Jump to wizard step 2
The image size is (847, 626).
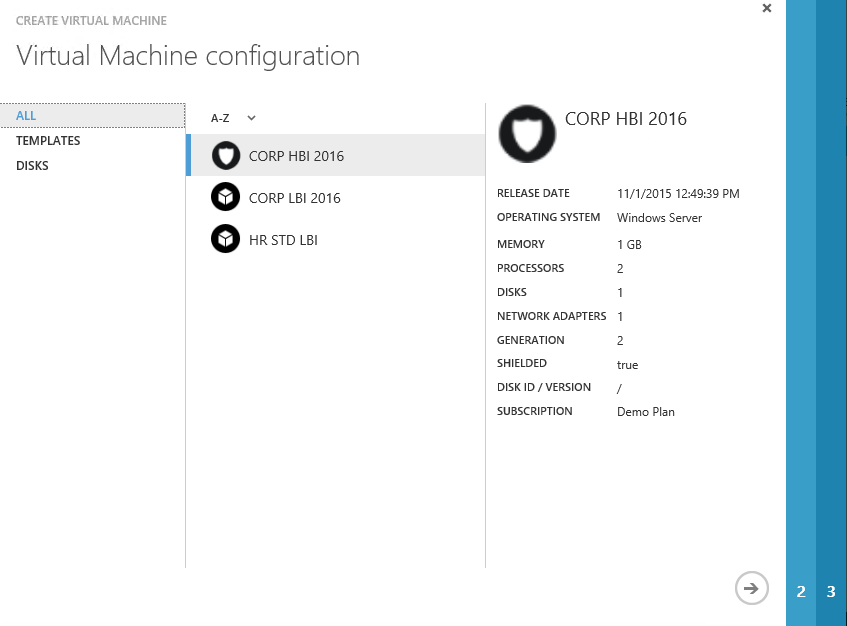click(801, 591)
